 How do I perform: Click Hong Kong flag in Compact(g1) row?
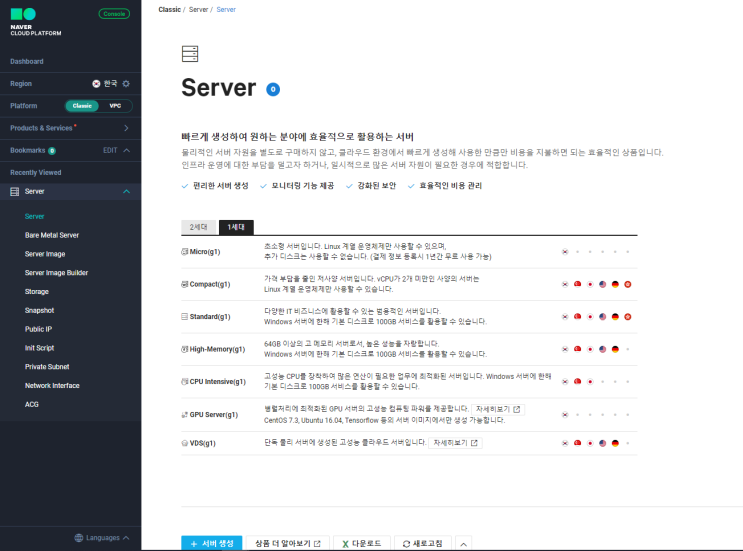(x=628, y=284)
